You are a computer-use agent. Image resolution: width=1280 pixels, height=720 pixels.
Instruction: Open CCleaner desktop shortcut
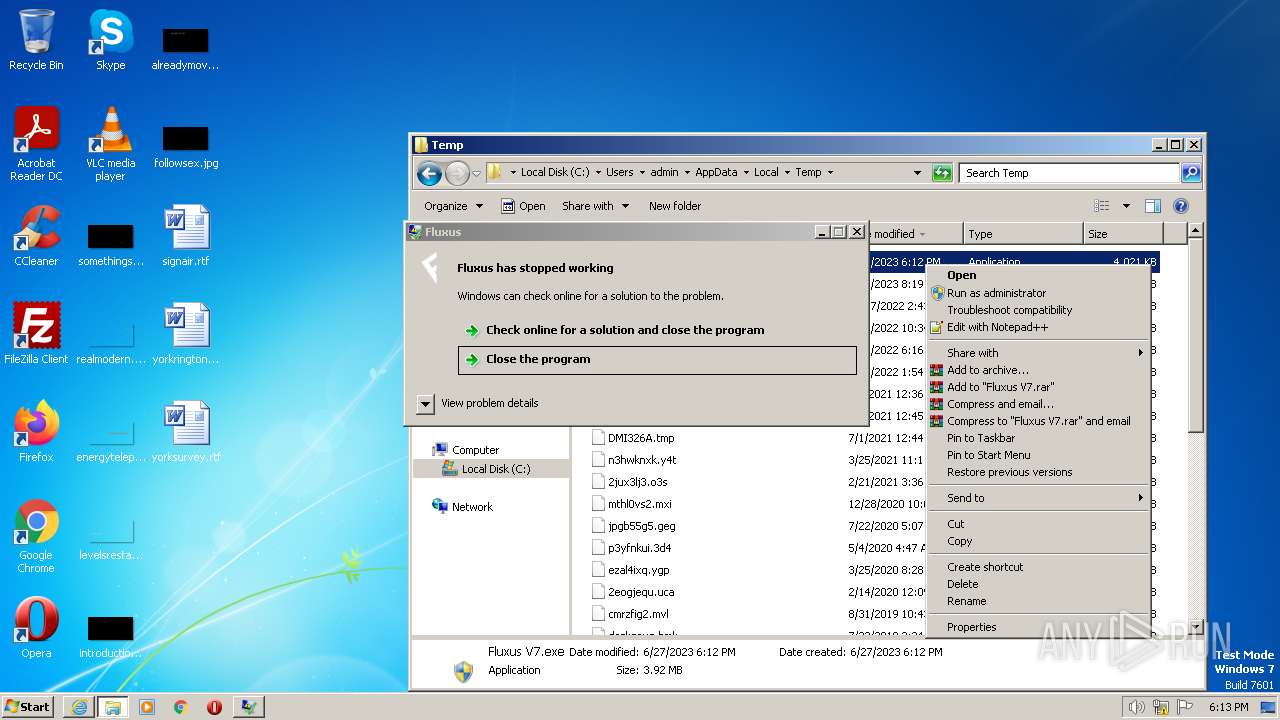[36, 236]
